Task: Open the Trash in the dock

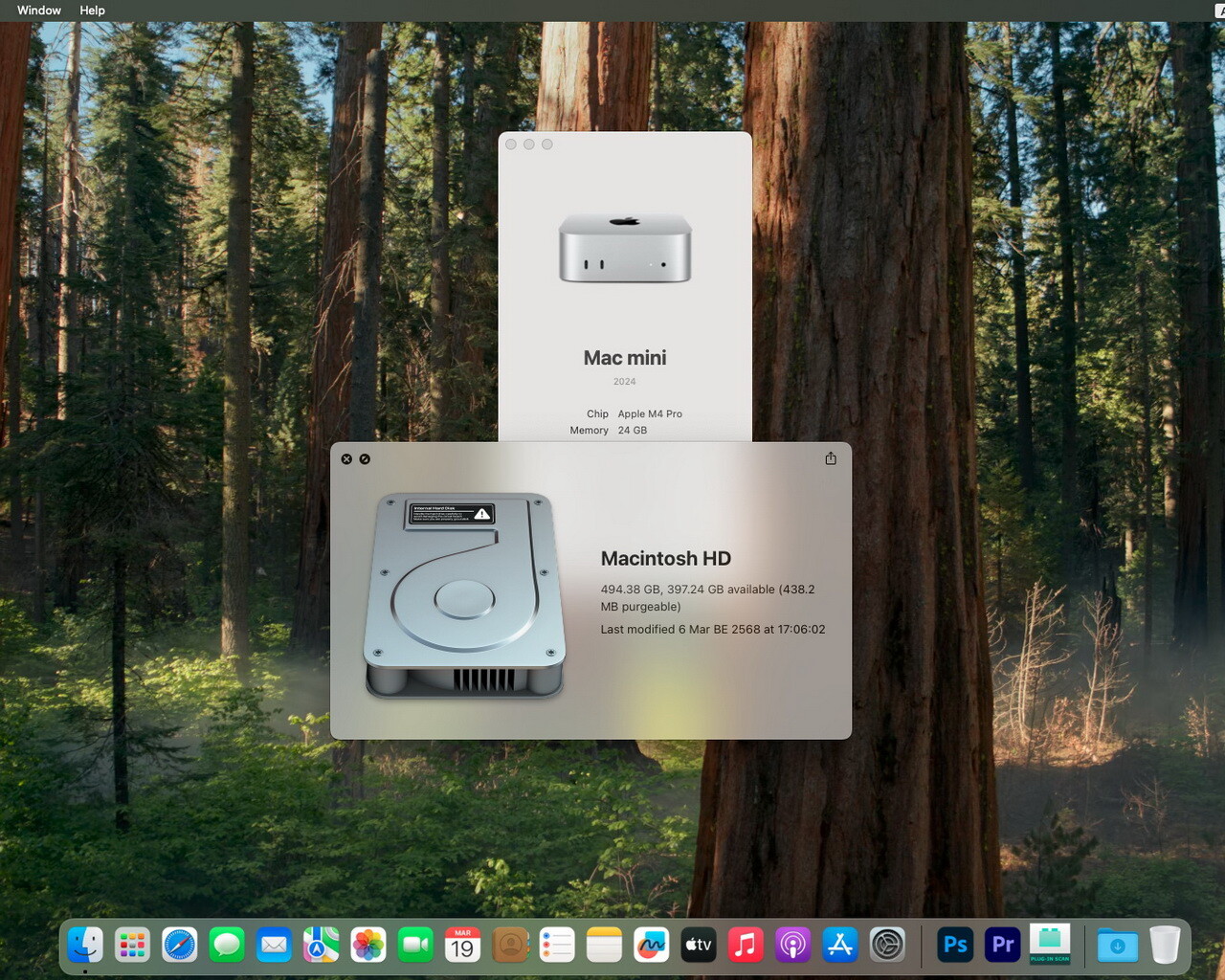Action: 1165,945
